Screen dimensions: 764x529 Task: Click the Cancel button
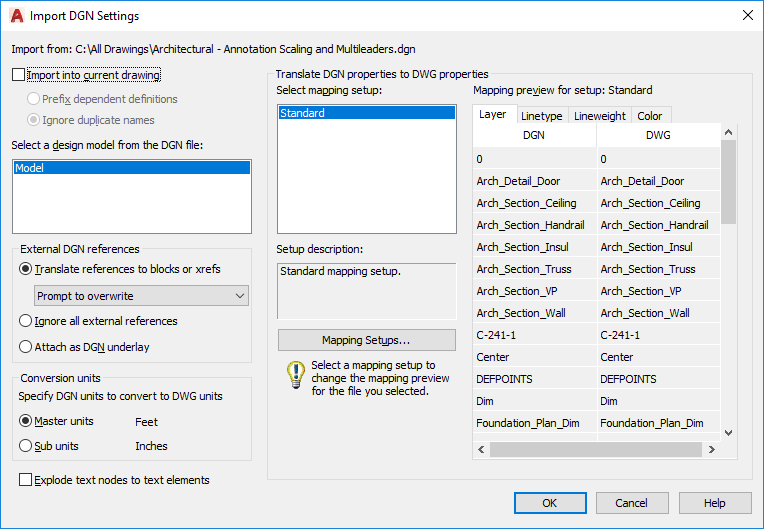[632, 503]
